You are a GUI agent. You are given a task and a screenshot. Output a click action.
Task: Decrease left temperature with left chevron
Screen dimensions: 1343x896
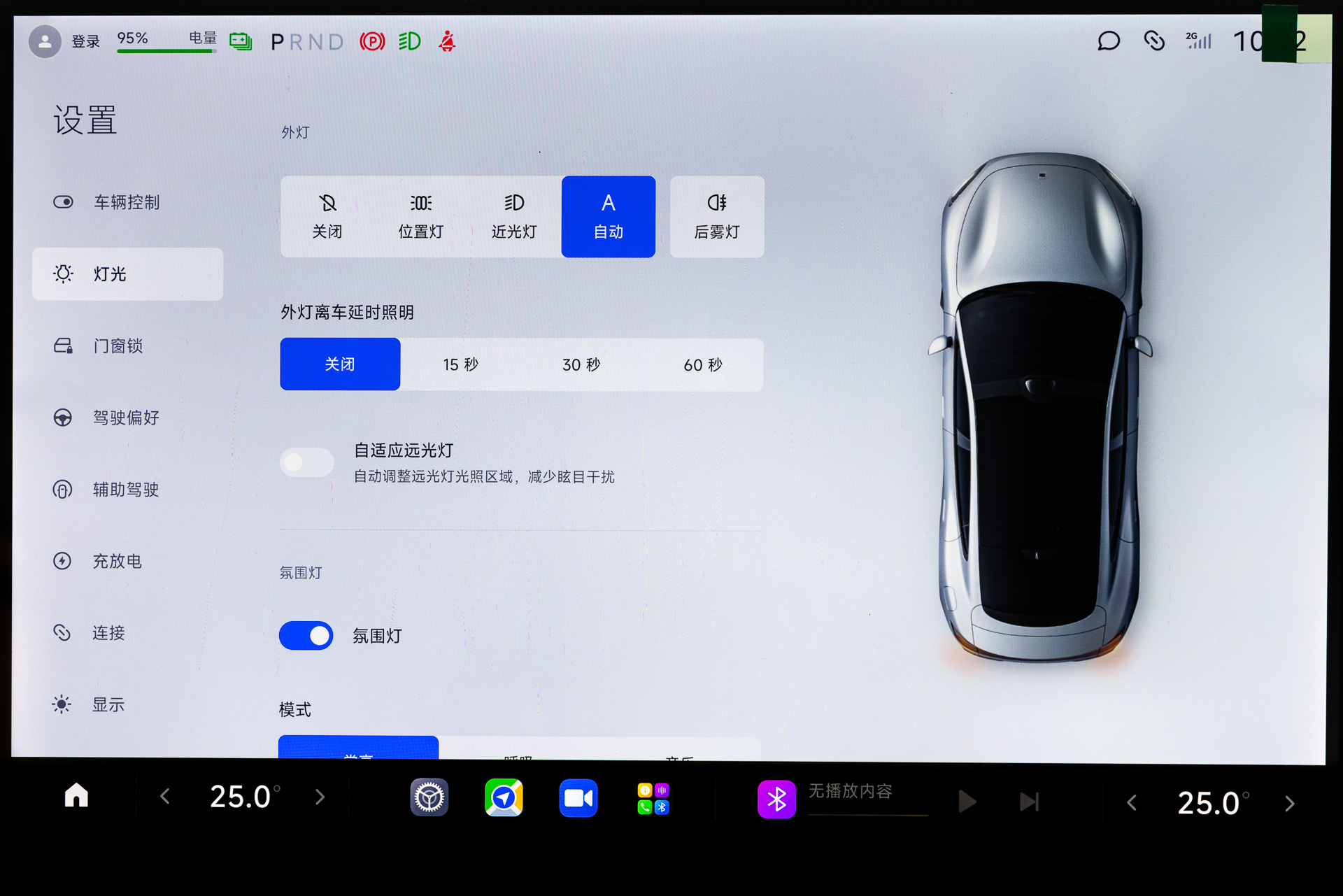point(165,796)
